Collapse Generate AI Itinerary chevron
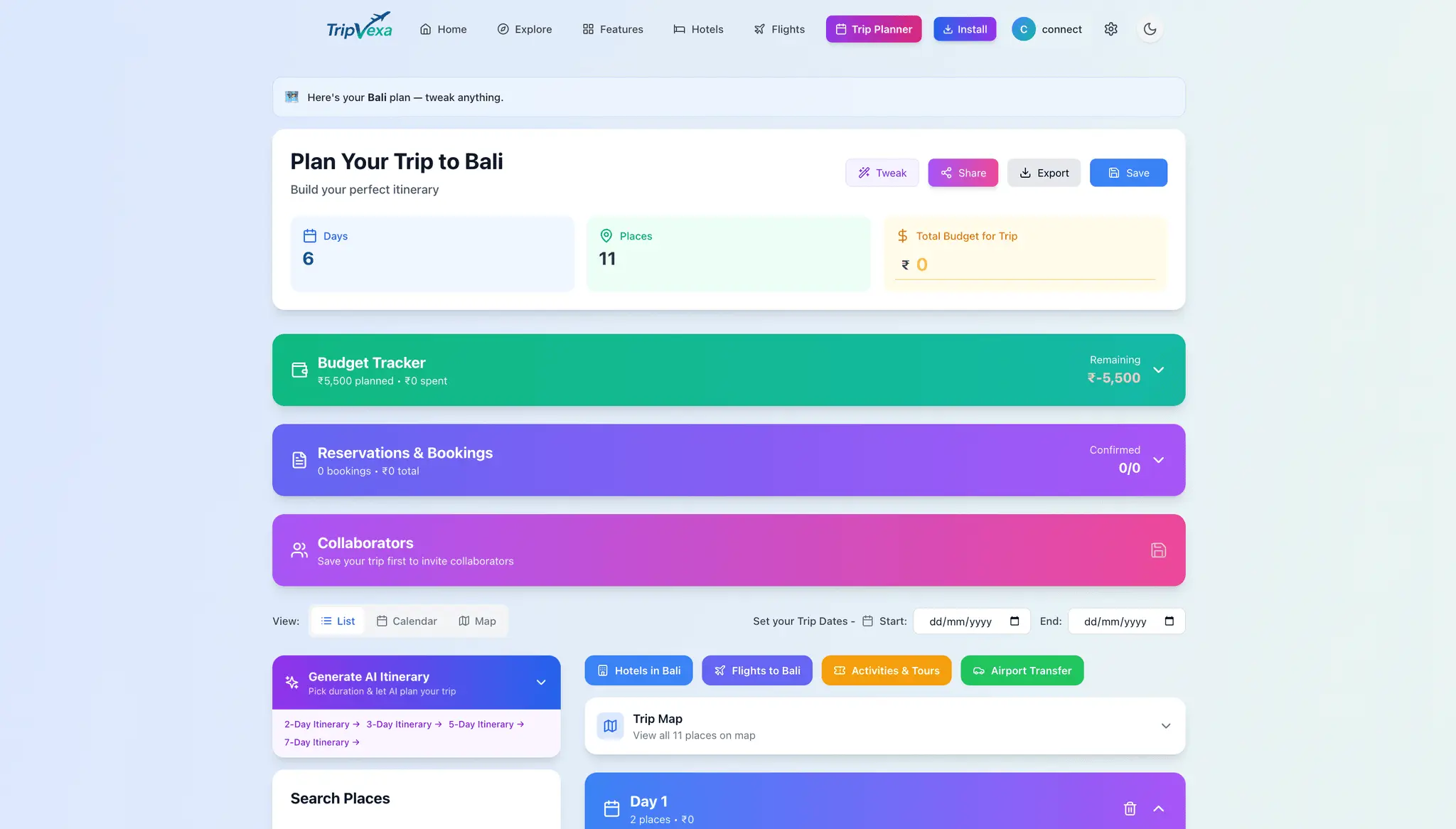Viewport: 1456px width, 829px height. click(541, 683)
